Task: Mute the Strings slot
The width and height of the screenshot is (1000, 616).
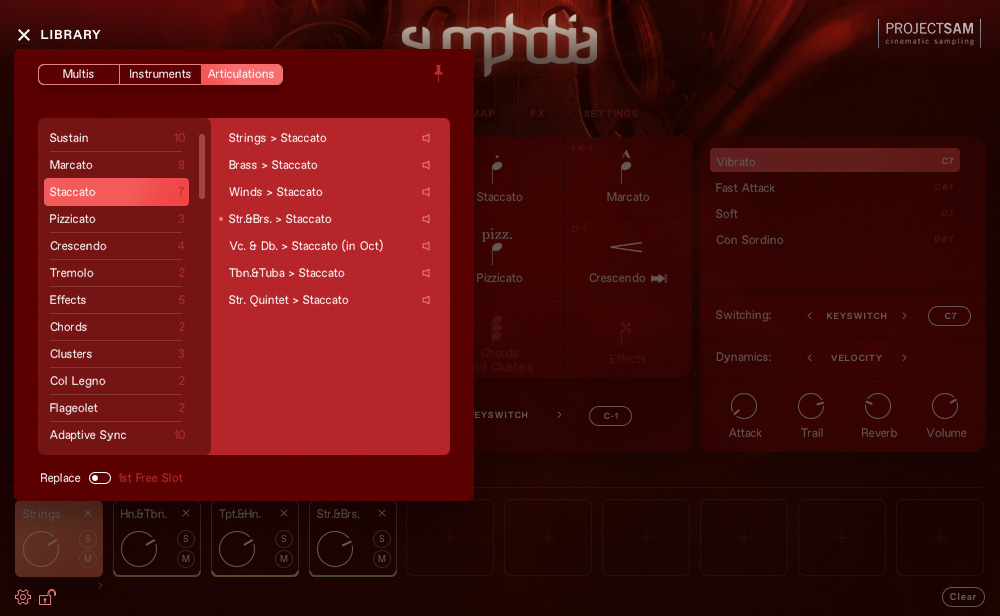Action: [88, 559]
